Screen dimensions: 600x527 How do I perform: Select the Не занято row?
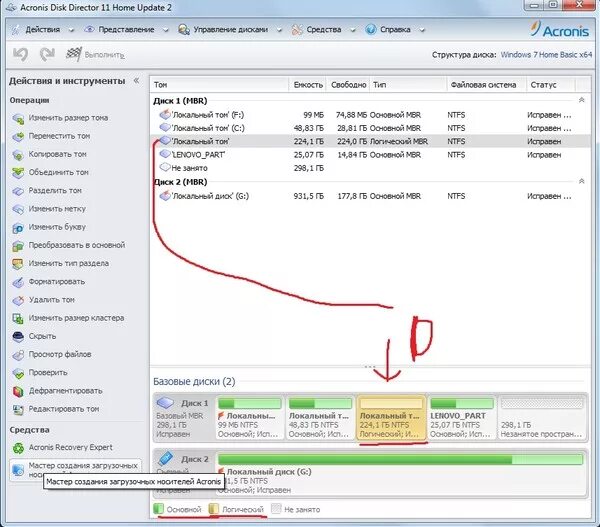click(x=369, y=168)
